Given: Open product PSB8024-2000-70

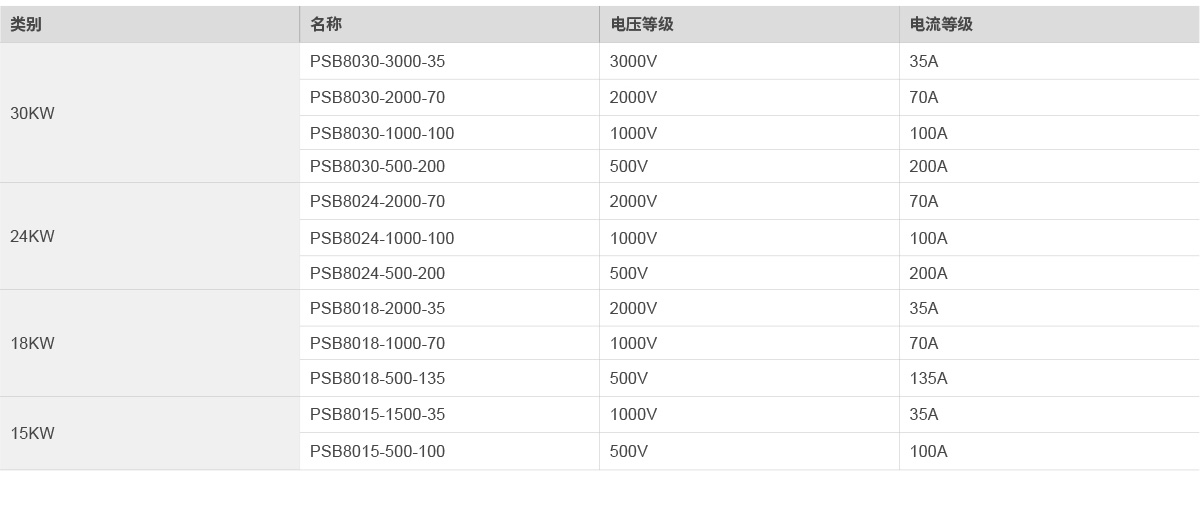Looking at the screenshot, I should pyautogui.click(x=377, y=202).
